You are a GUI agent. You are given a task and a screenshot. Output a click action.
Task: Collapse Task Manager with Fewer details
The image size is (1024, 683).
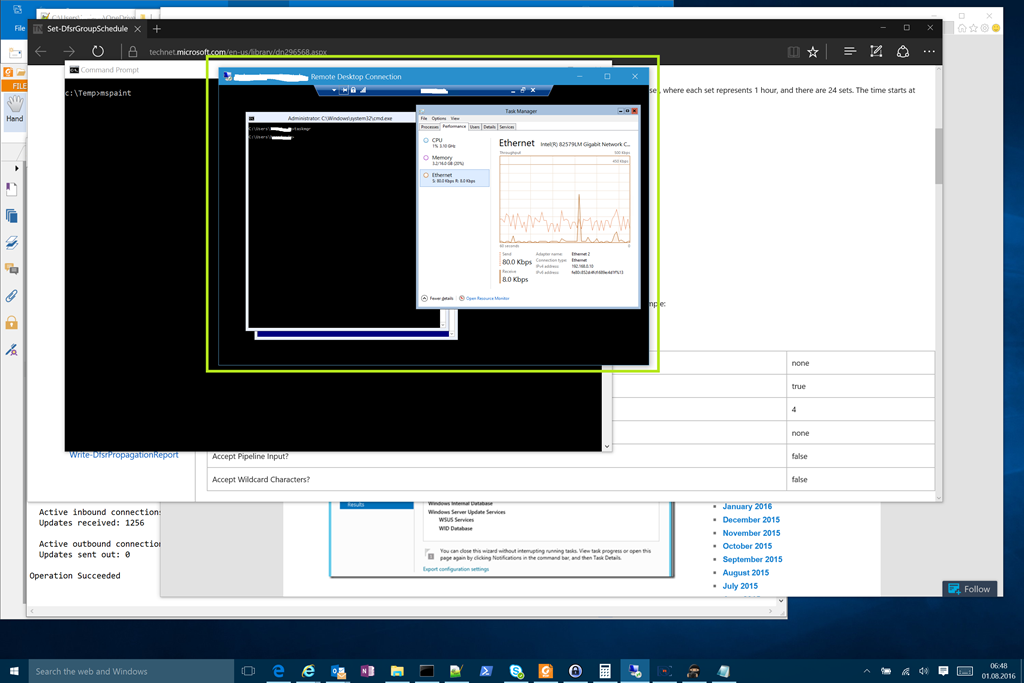(437, 298)
